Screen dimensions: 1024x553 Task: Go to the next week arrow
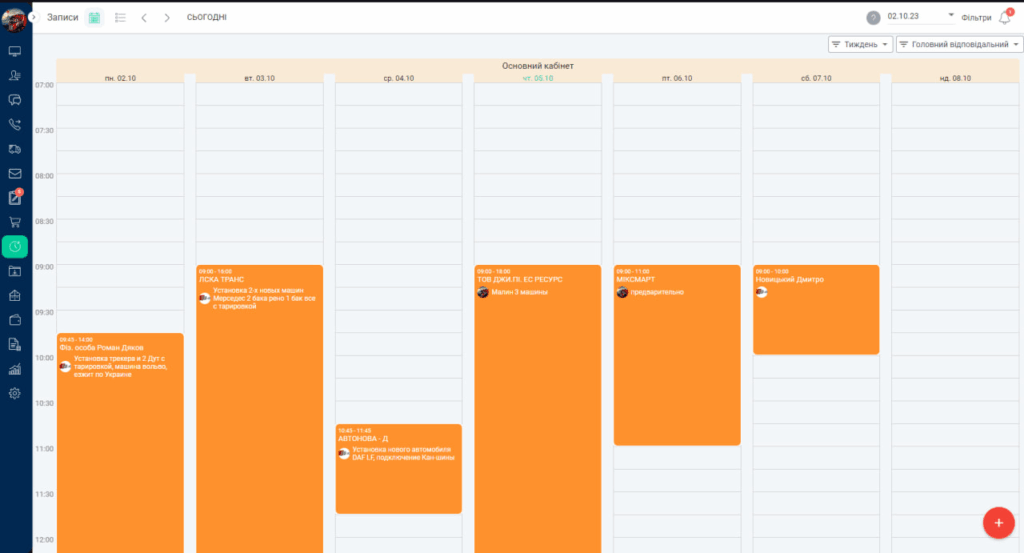tap(167, 17)
